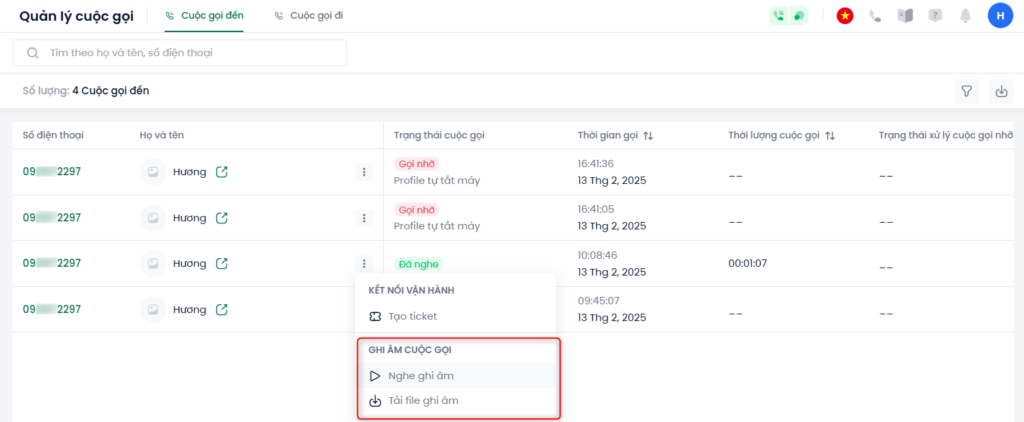Choose Tải file ghi âm option
The width and height of the screenshot is (1024, 422).
click(423, 401)
